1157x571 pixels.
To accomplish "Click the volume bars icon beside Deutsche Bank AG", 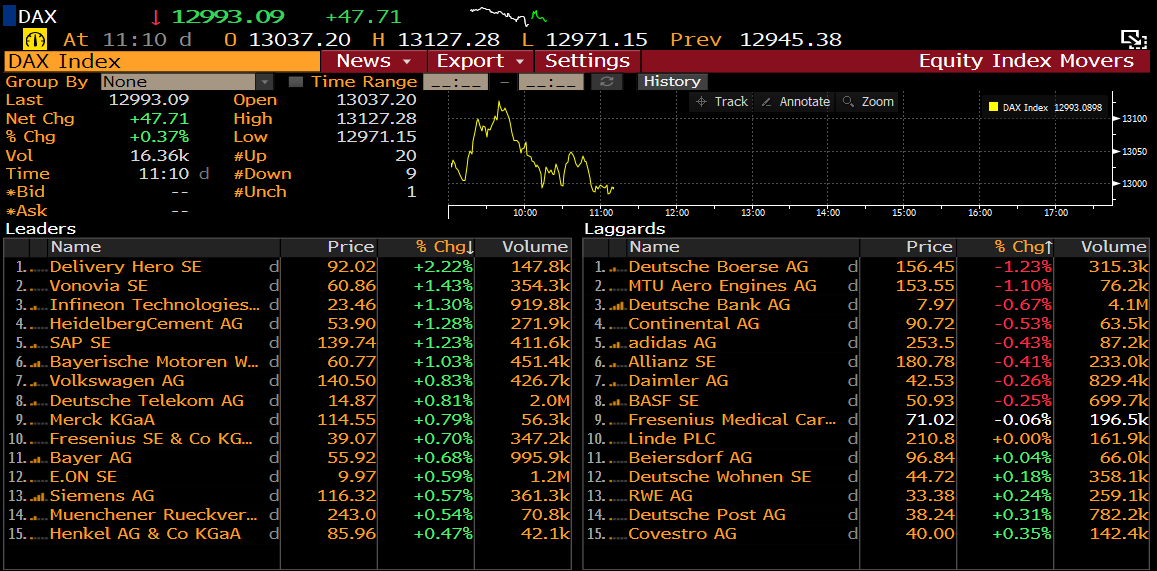I will pos(618,305).
